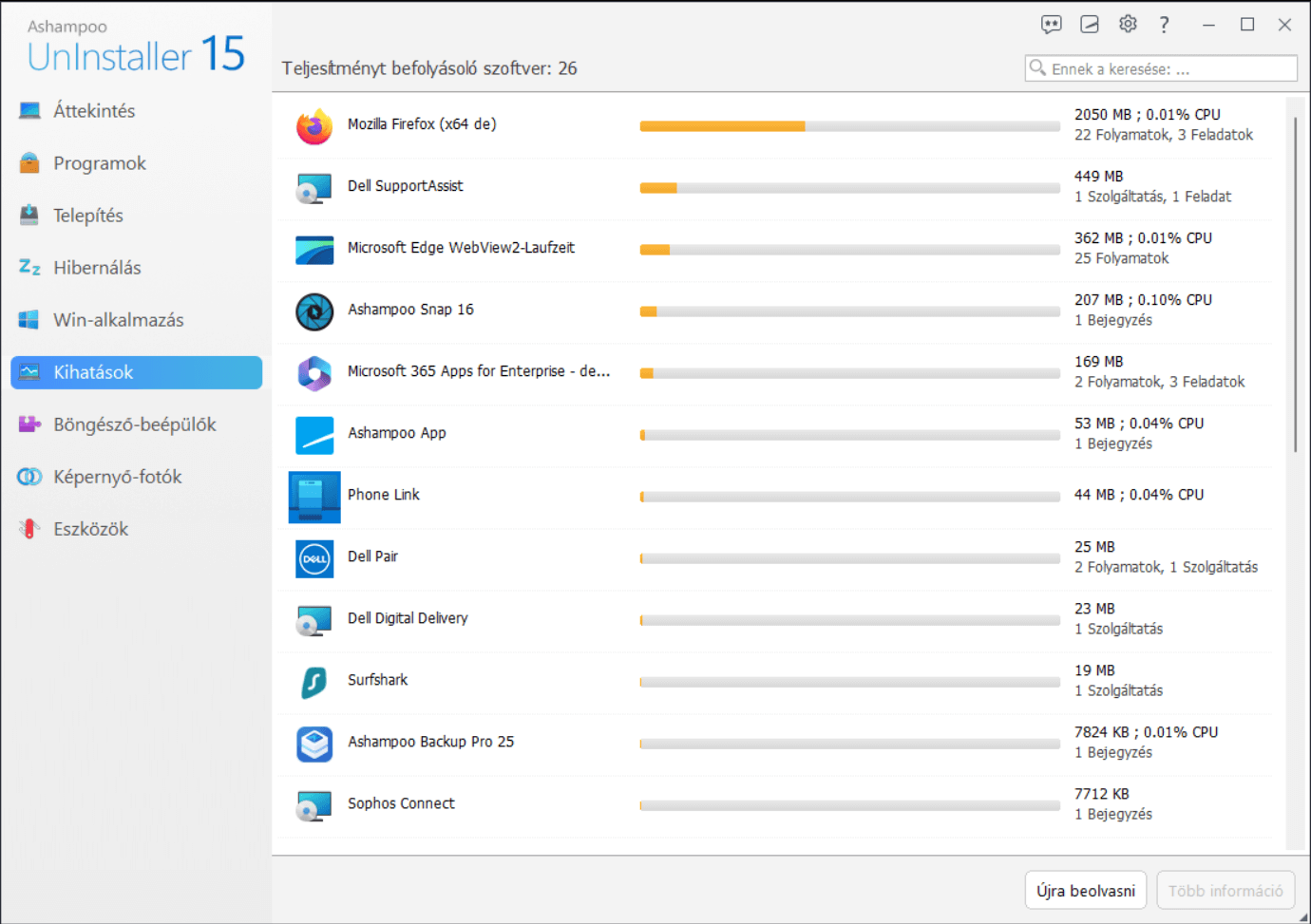Click the Eszközök tools icon in sidebar
Screen dimensions: 1311x924
point(30,529)
